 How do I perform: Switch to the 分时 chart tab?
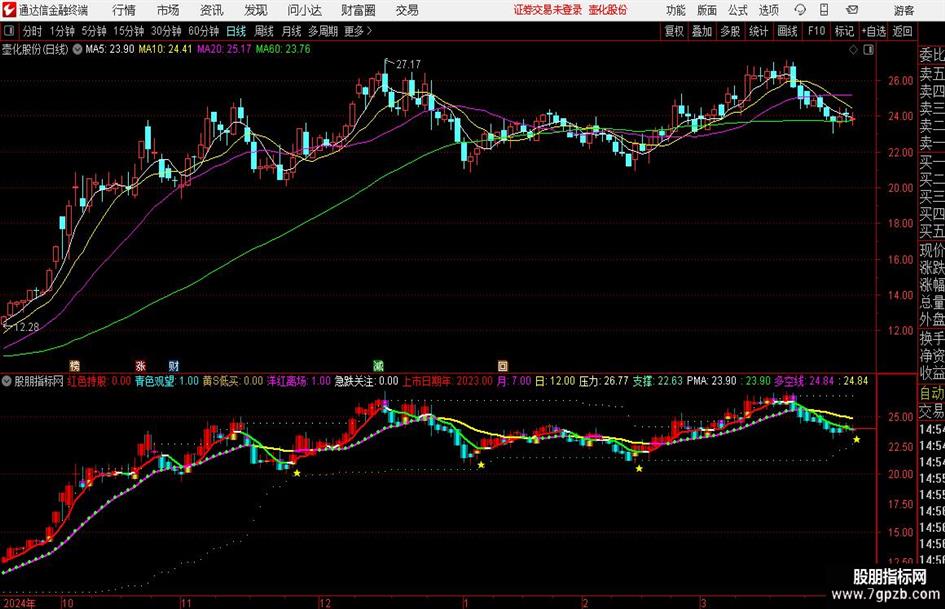pos(33,31)
